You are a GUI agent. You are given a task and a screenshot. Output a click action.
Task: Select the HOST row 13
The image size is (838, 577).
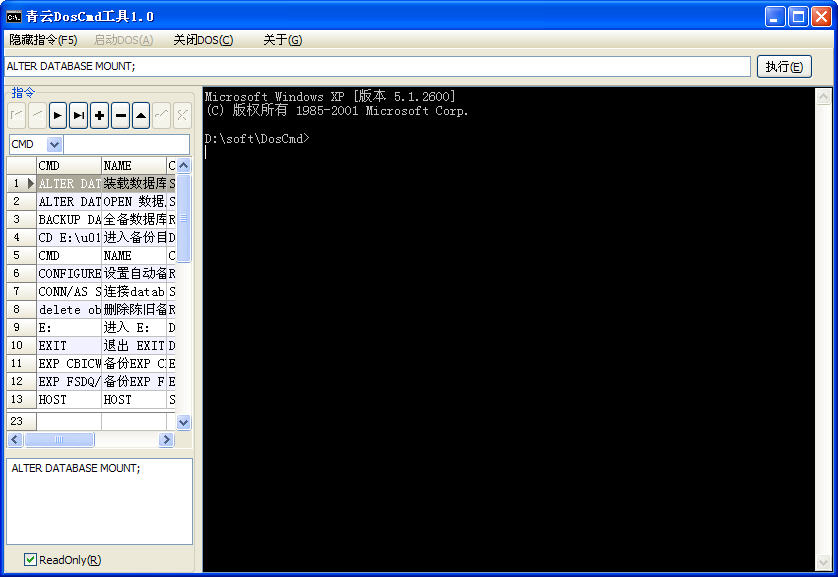click(x=91, y=400)
